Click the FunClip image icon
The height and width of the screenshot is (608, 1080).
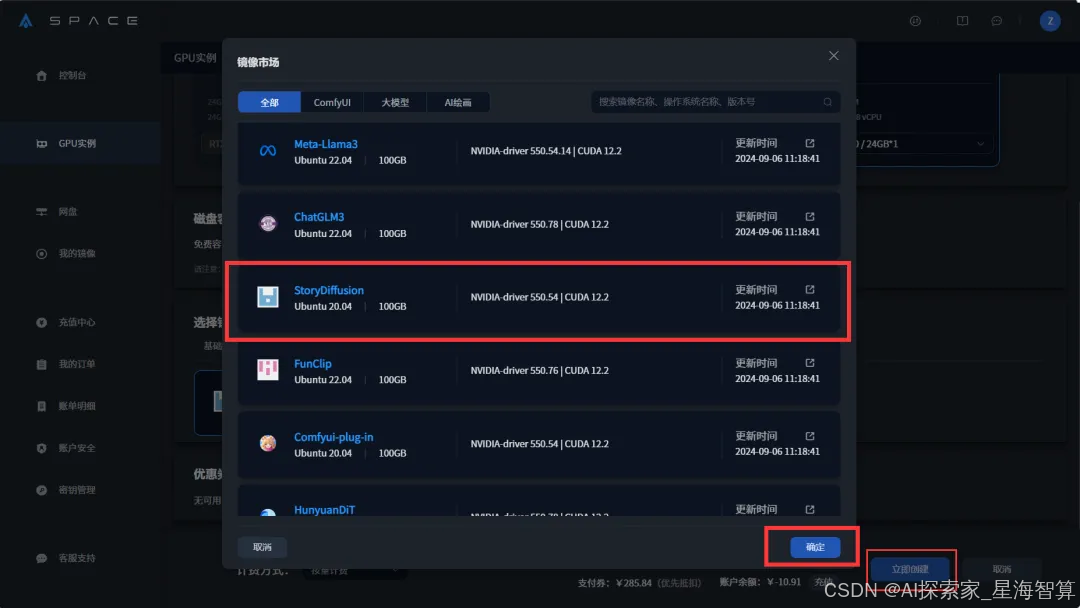(x=268, y=370)
